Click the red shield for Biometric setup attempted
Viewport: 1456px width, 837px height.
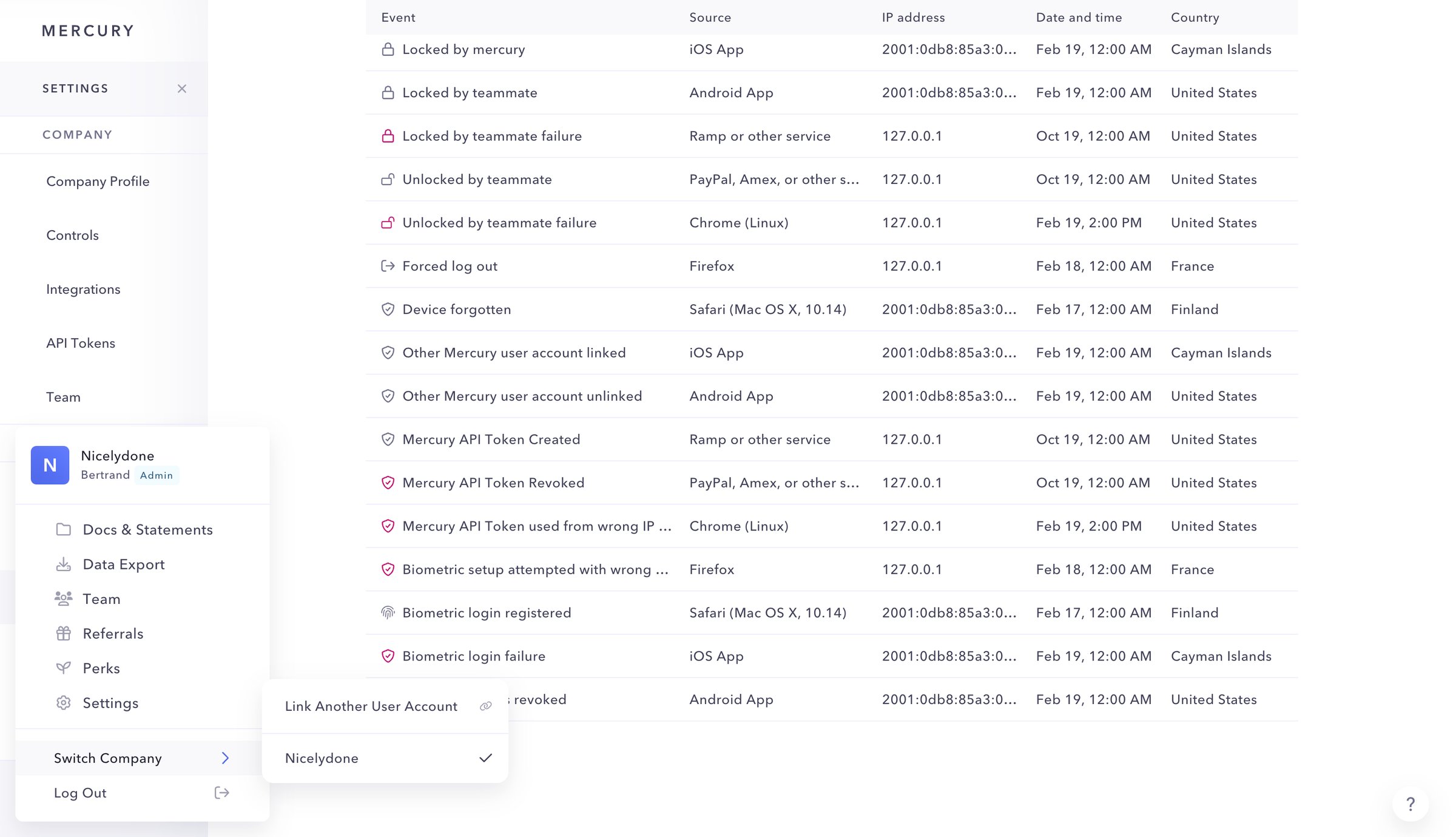pos(388,569)
